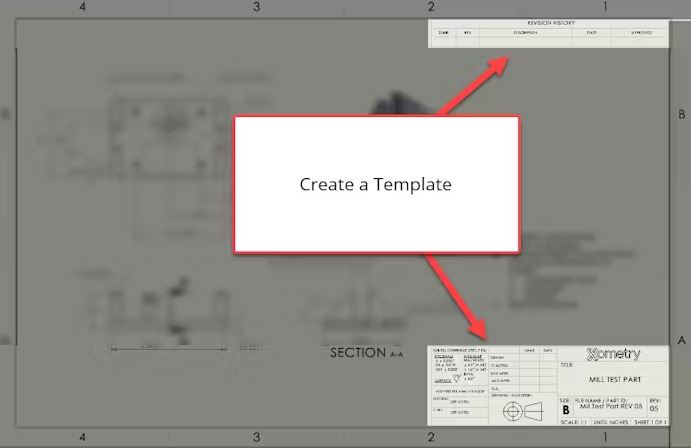Viewport: 691px width, 448px height.
Task: Select the Mill Test Part REV 05 file name
Action: [609, 407]
